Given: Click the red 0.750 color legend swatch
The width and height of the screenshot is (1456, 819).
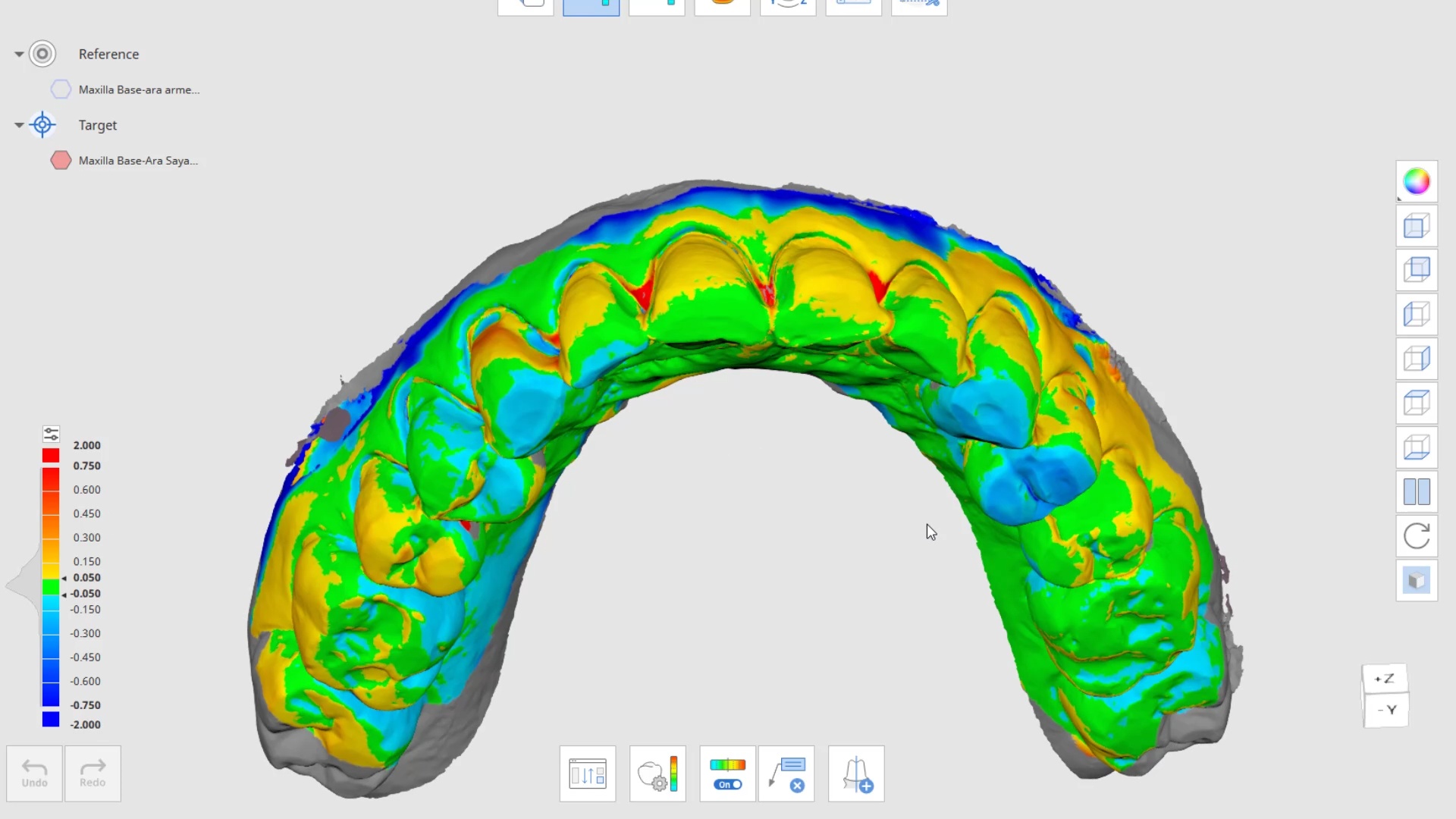Looking at the screenshot, I should tap(51, 455).
